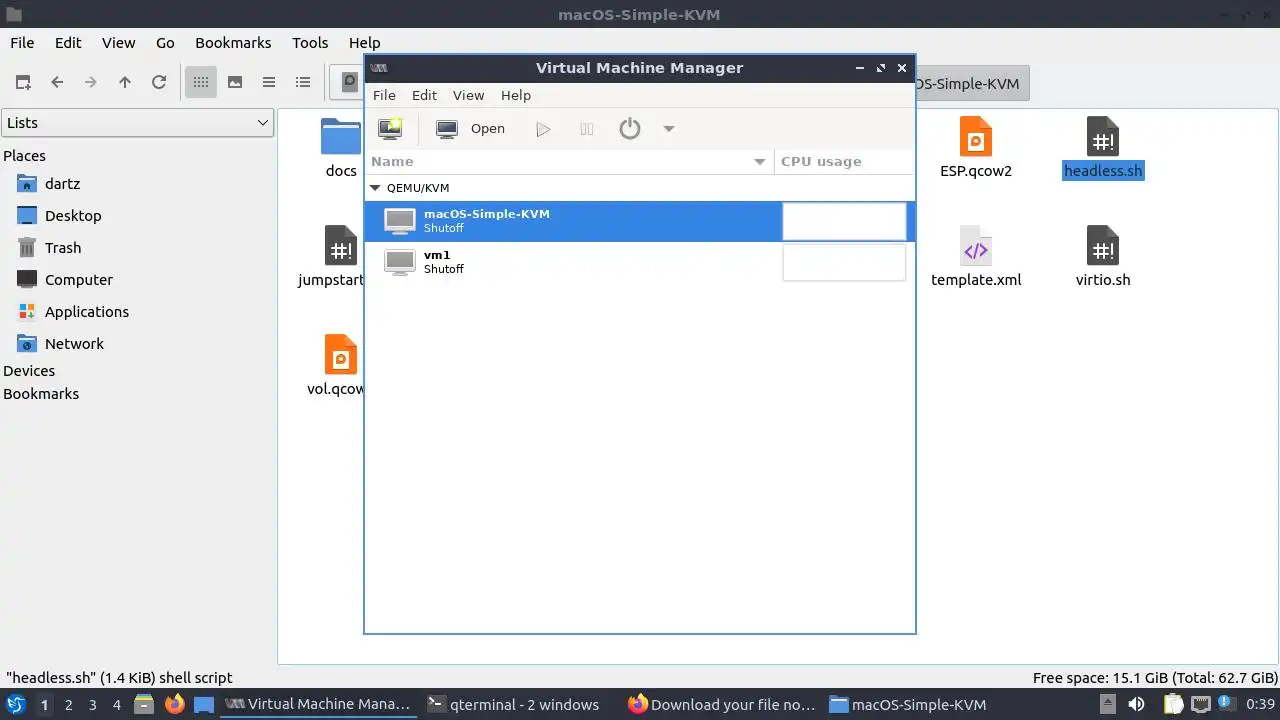Go back in file manager
This screenshot has height=720, width=1280.
57,82
